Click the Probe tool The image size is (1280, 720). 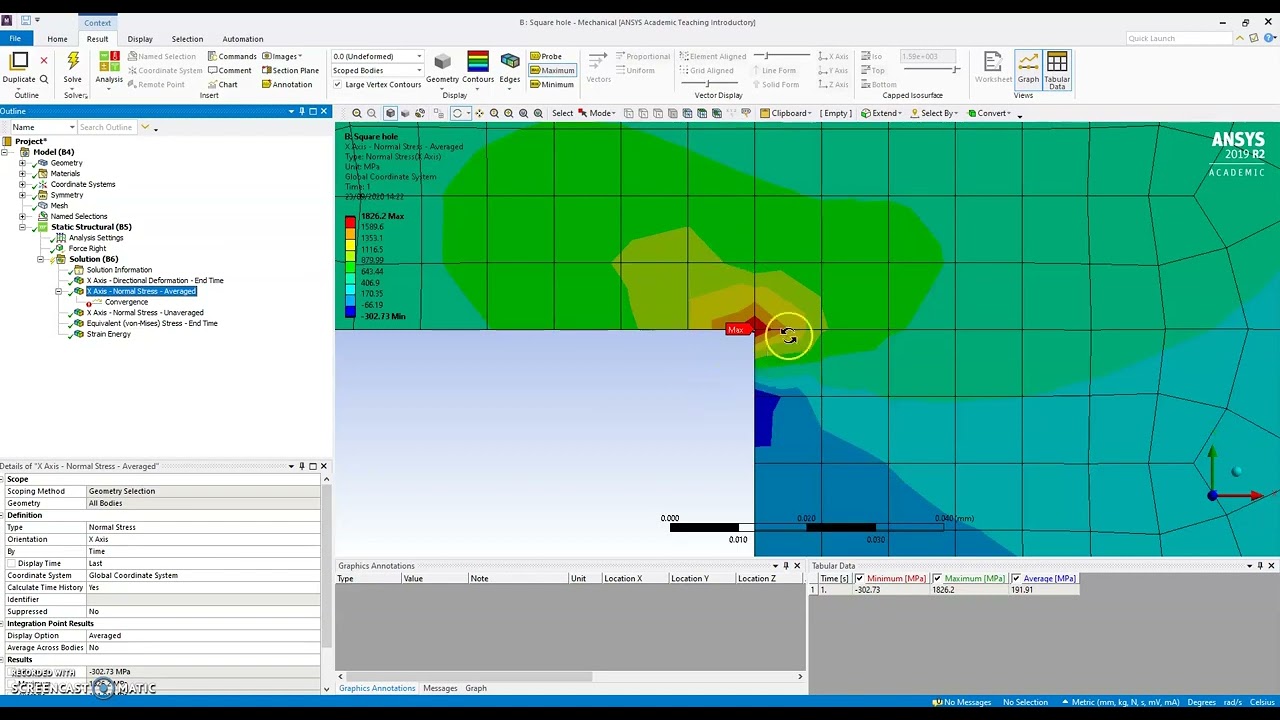pyautogui.click(x=546, y=56)
